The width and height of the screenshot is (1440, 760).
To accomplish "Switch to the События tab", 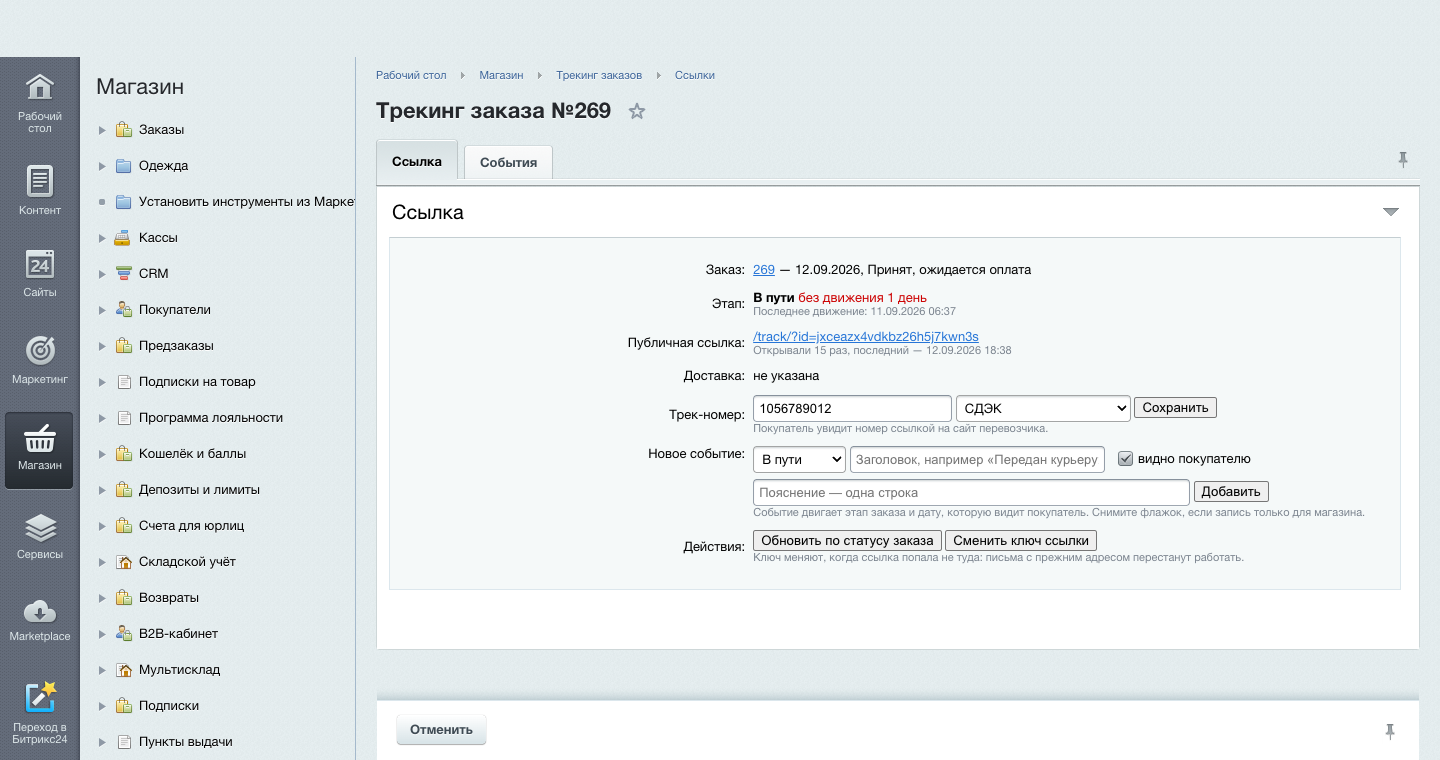I will pyautogui.click(x=508, y=163).
